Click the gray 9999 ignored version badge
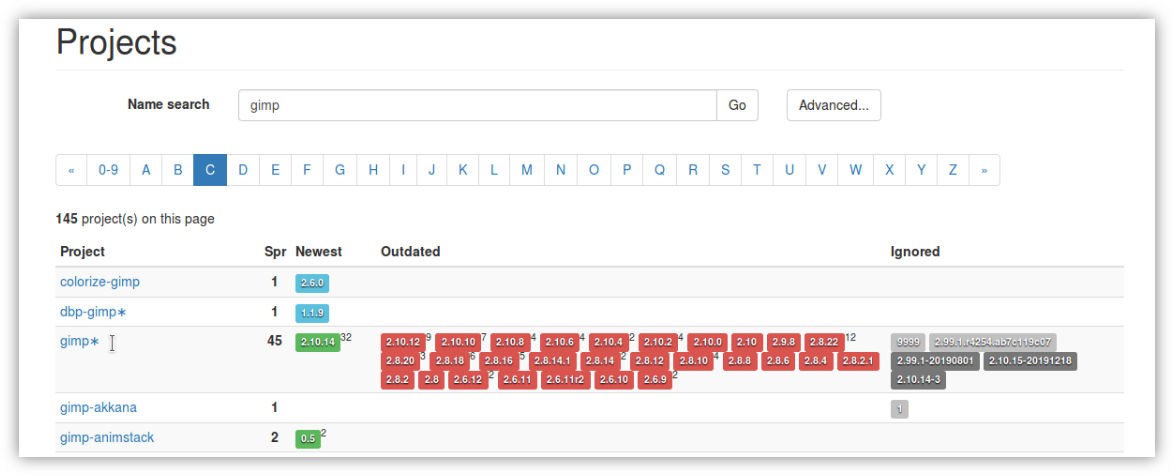Image resolution: width=1174 pixels, height=476 pixels. pos(907,342)
